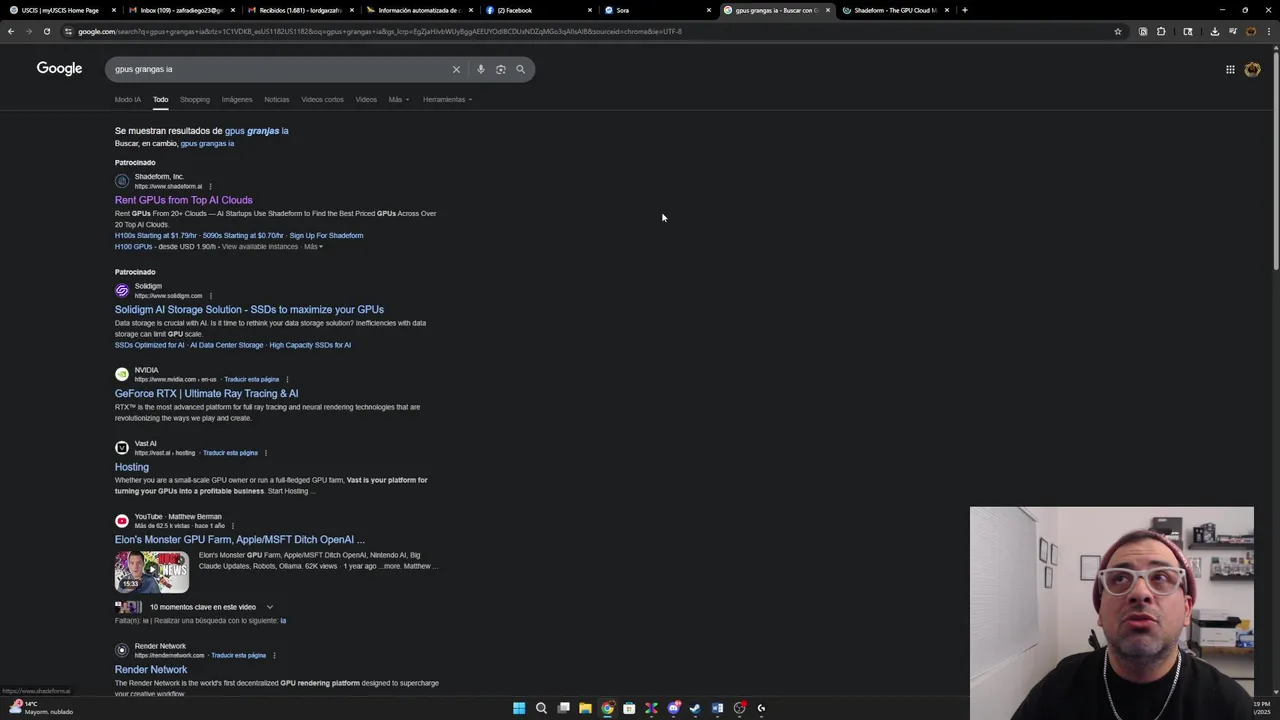1280x720 pixels.
Task: Open Discord from the taskbar
Action: point(673,708)
